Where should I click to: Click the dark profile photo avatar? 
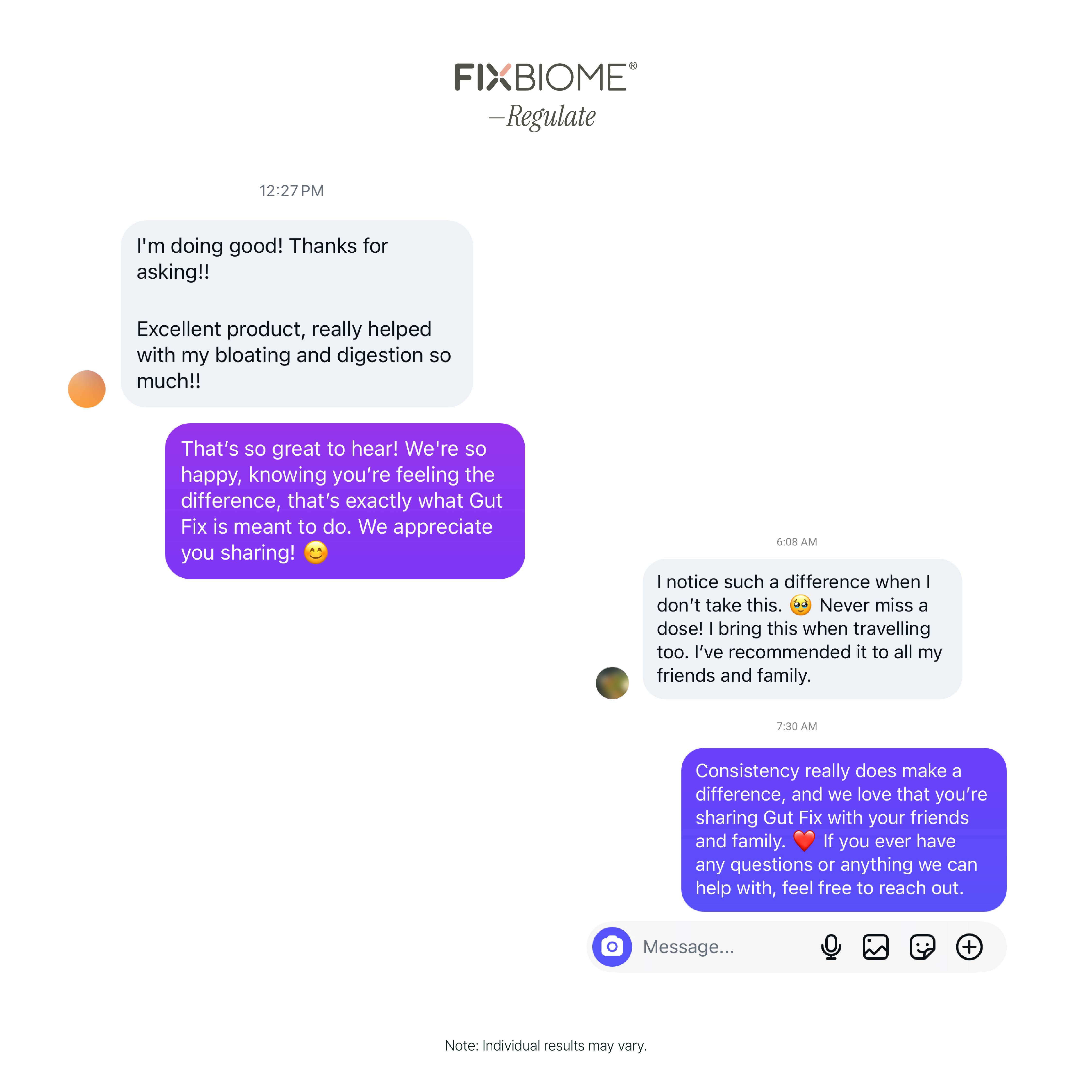point(612,683)
